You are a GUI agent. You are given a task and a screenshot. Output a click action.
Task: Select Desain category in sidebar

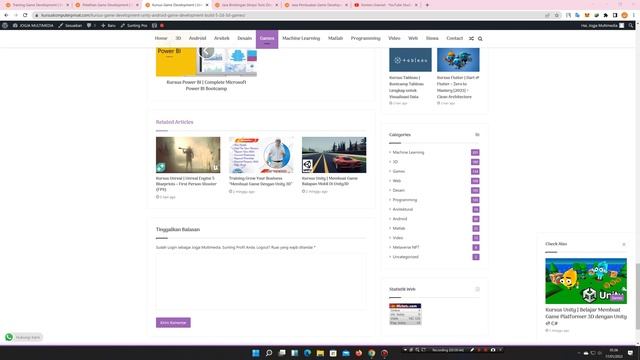398,190
